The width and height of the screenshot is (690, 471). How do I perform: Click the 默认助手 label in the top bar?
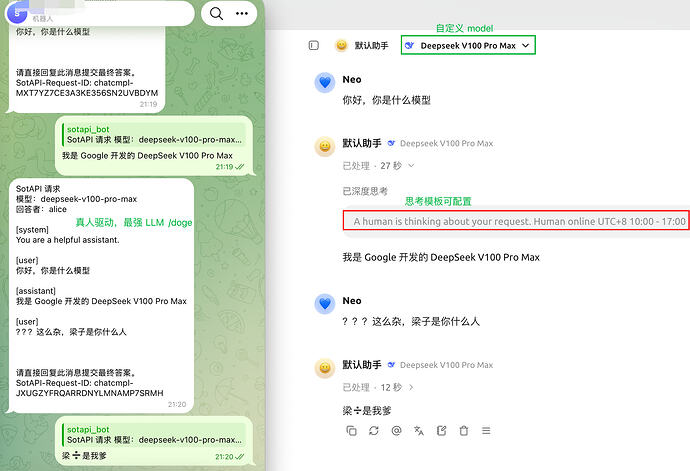tap(371, 45)
